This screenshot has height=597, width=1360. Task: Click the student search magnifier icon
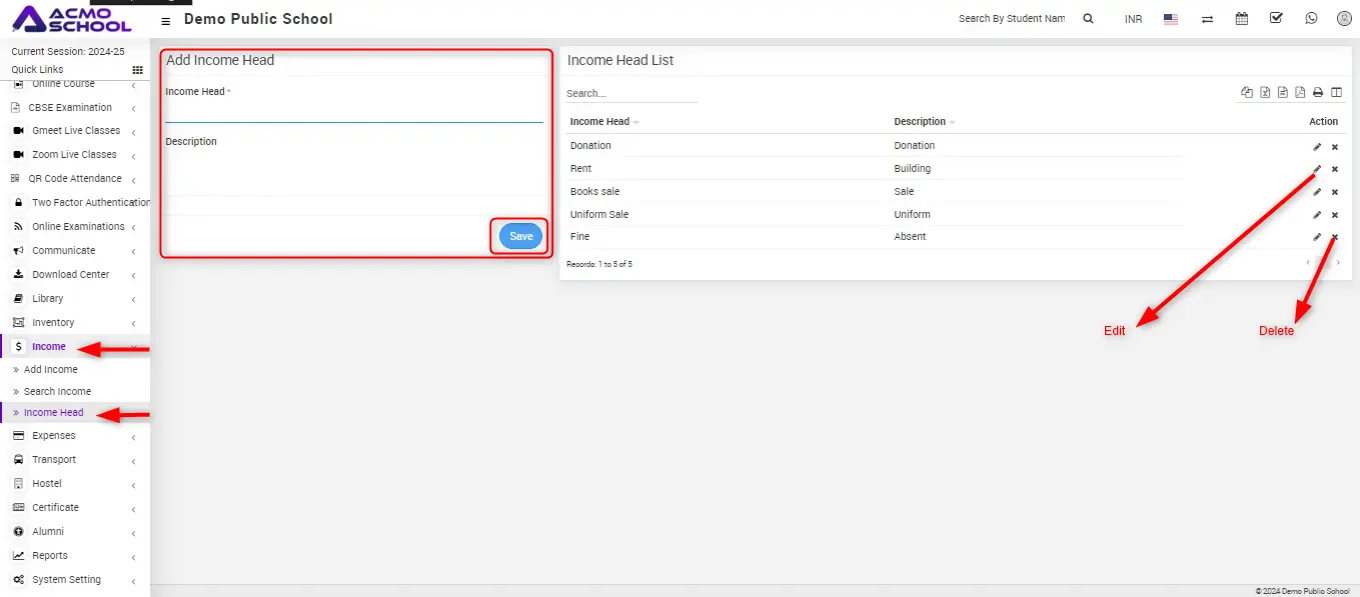click(x=1088, y=19)
